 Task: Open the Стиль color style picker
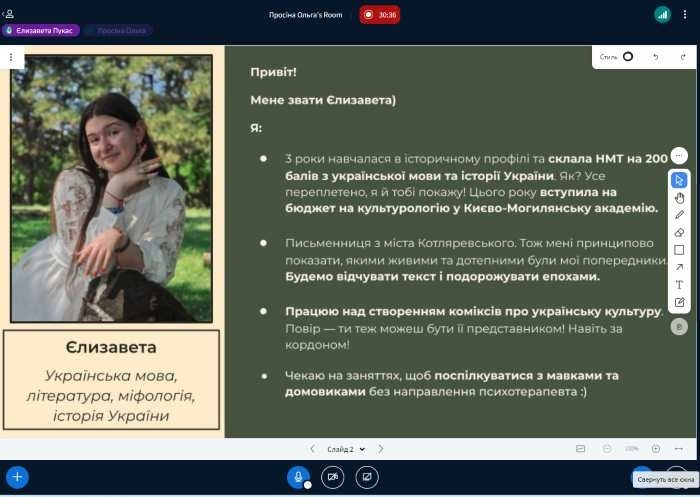tap(617, 57)
